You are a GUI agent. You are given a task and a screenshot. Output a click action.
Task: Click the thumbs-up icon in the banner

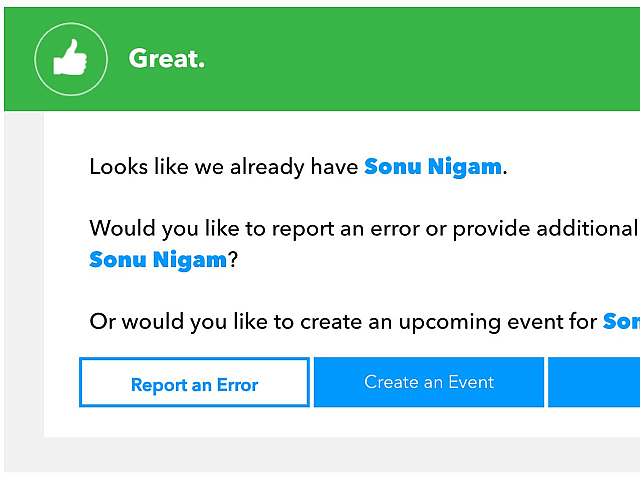70,60
